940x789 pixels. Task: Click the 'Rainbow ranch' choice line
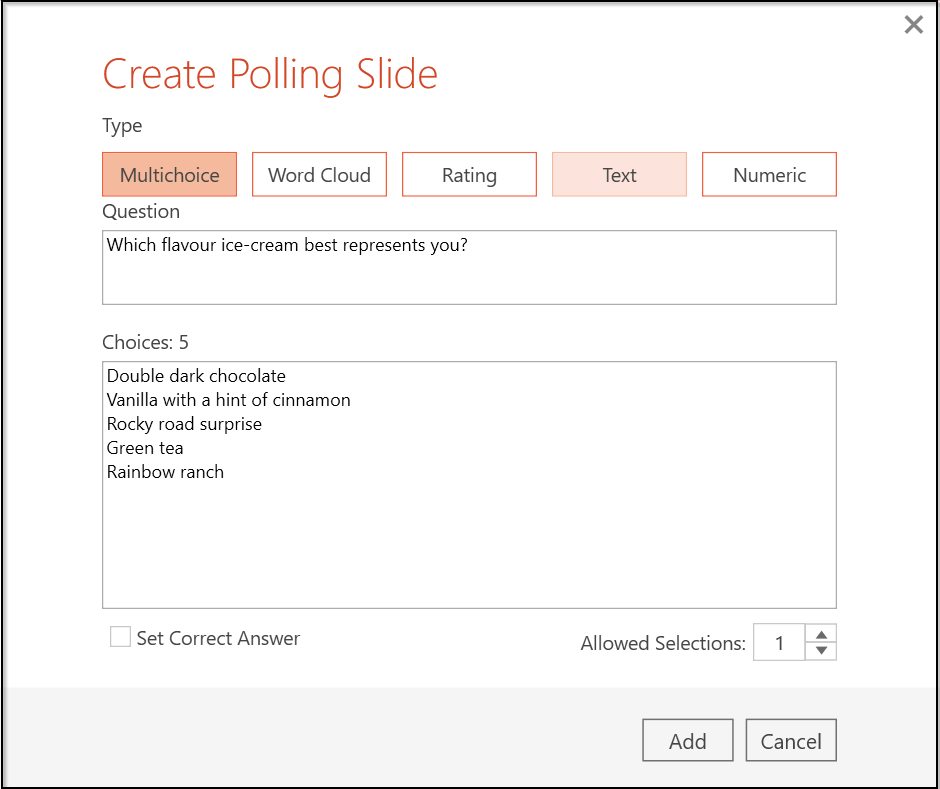[165, 472]
